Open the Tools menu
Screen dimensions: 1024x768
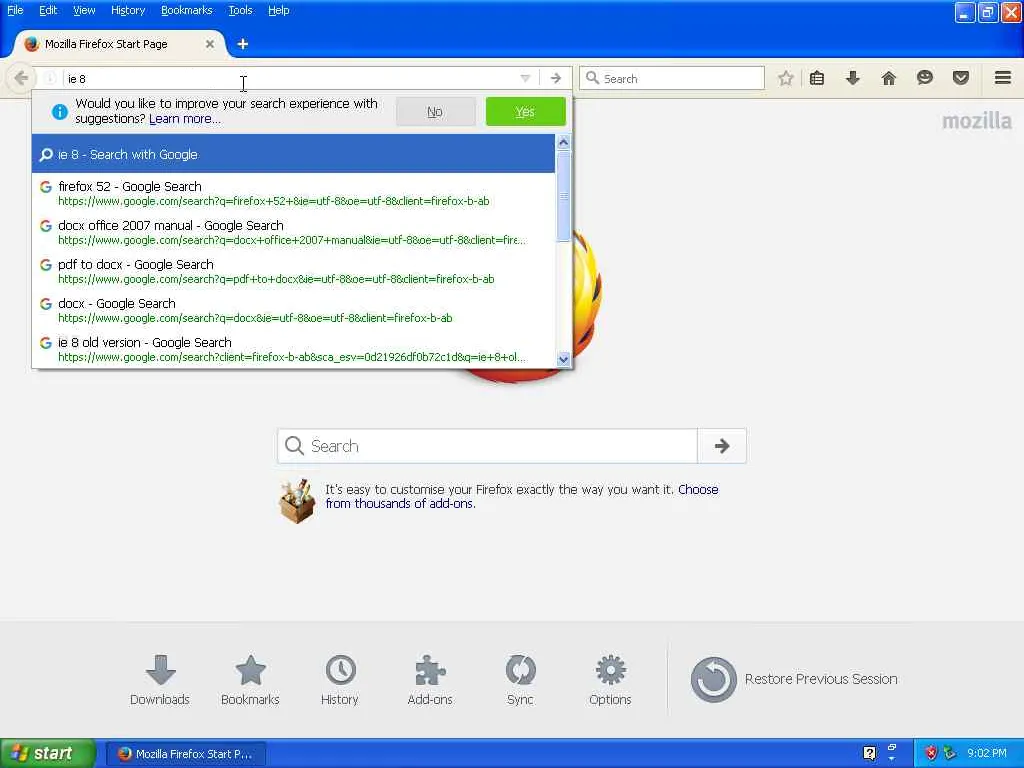click(240, 10)
